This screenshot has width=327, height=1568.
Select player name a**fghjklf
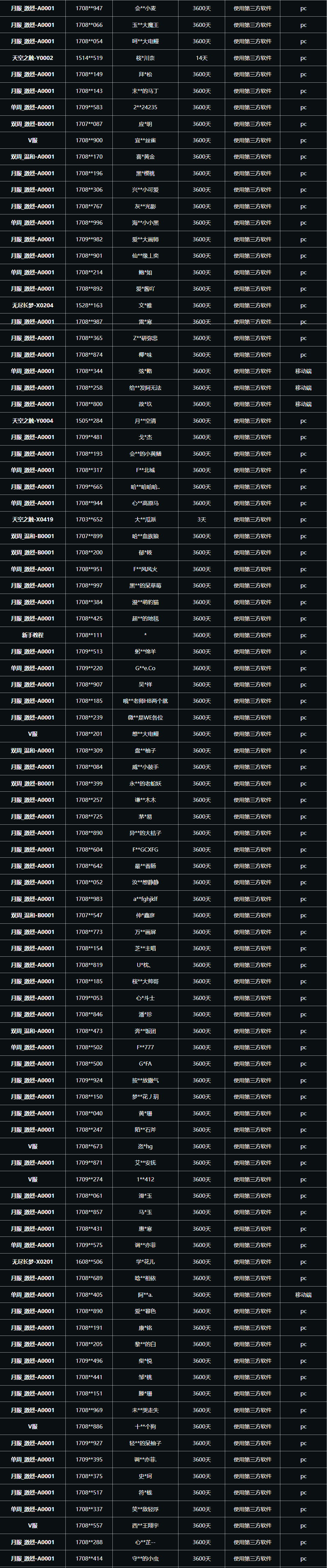pyautogui.click(x=145, y=899)
